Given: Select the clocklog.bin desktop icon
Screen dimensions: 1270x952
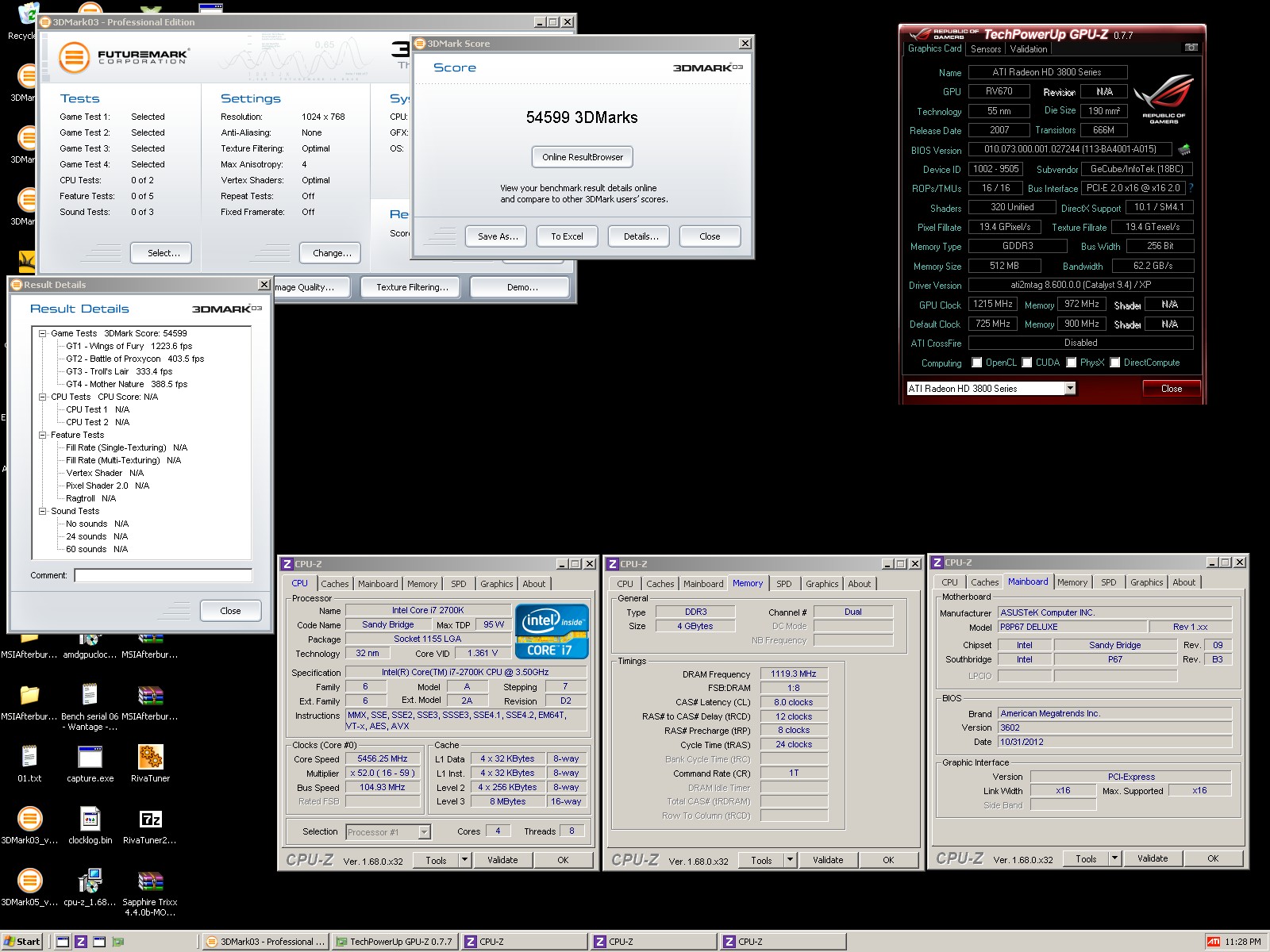Looking at the screenshot, I should point(90,819).
